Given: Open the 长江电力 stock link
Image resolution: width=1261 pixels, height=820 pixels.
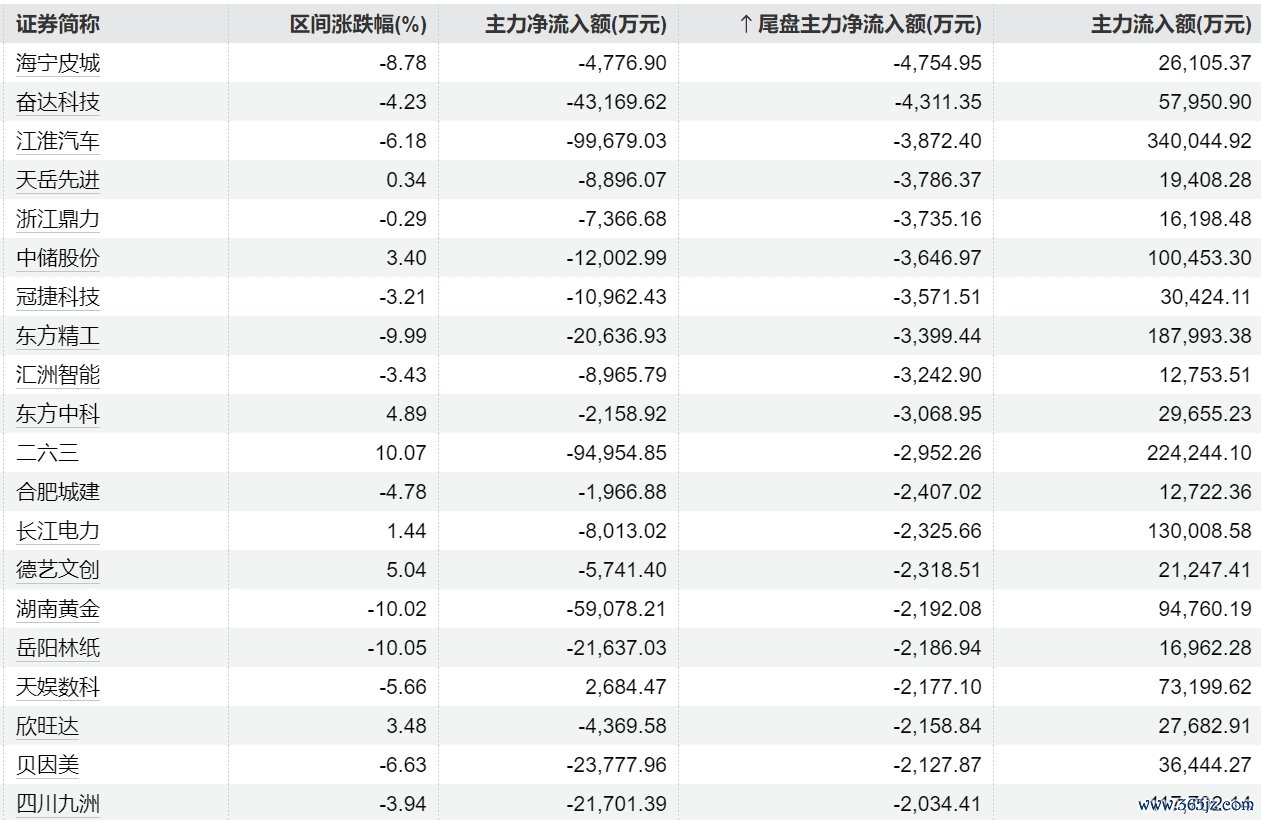Looking at the screenshot, I should pyautogui.click(x=58, y=531).
